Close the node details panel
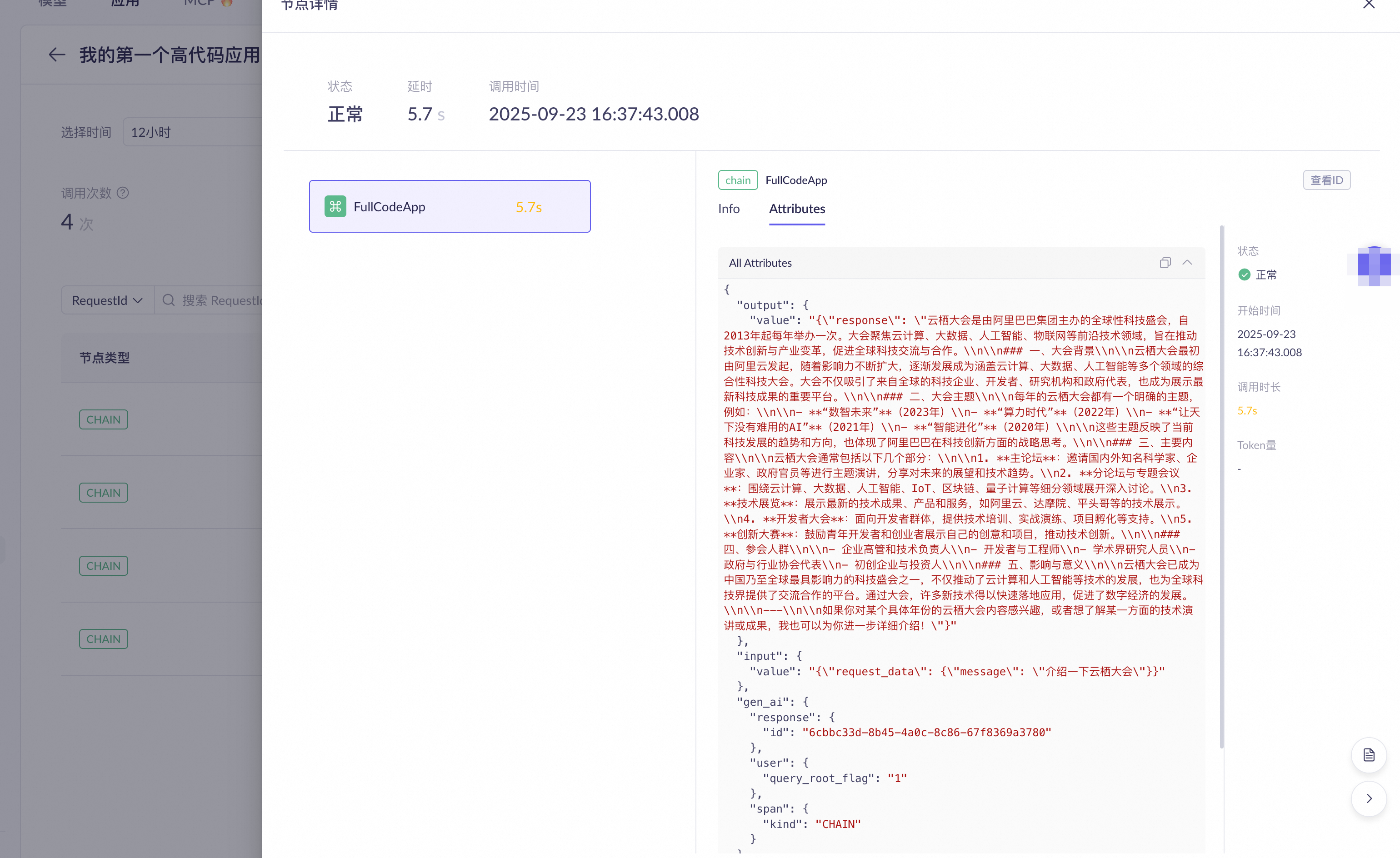 click(x=1369, y=5)
